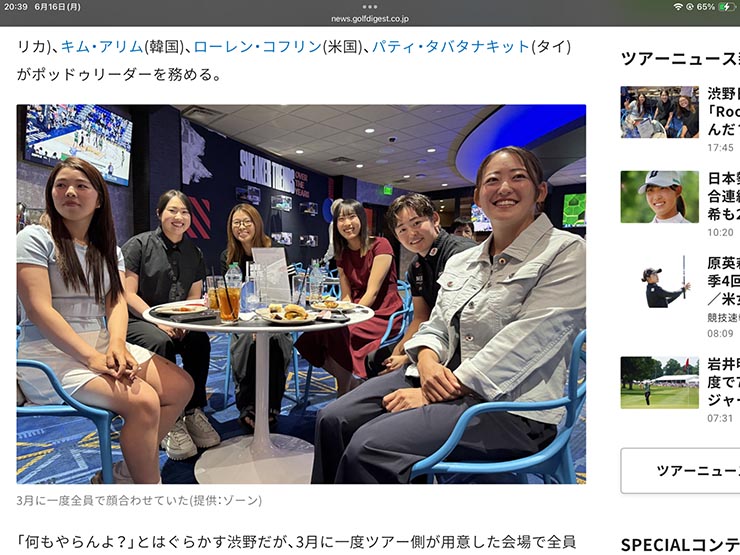Open the golf course green thumbnail
Image resolution: width=740 pixels, height=555 pixels.
tap(659, 382)
